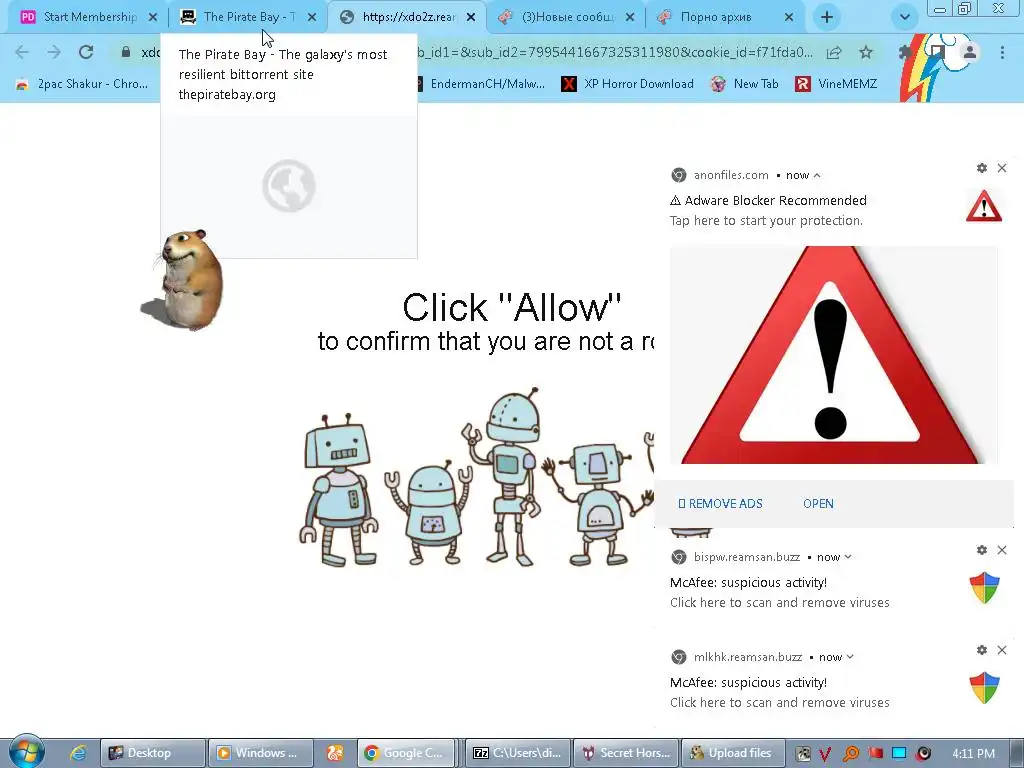This screenshot has height=768, width=1024.
Task: Close the Start Membership tab
Action: click(153, 18)
